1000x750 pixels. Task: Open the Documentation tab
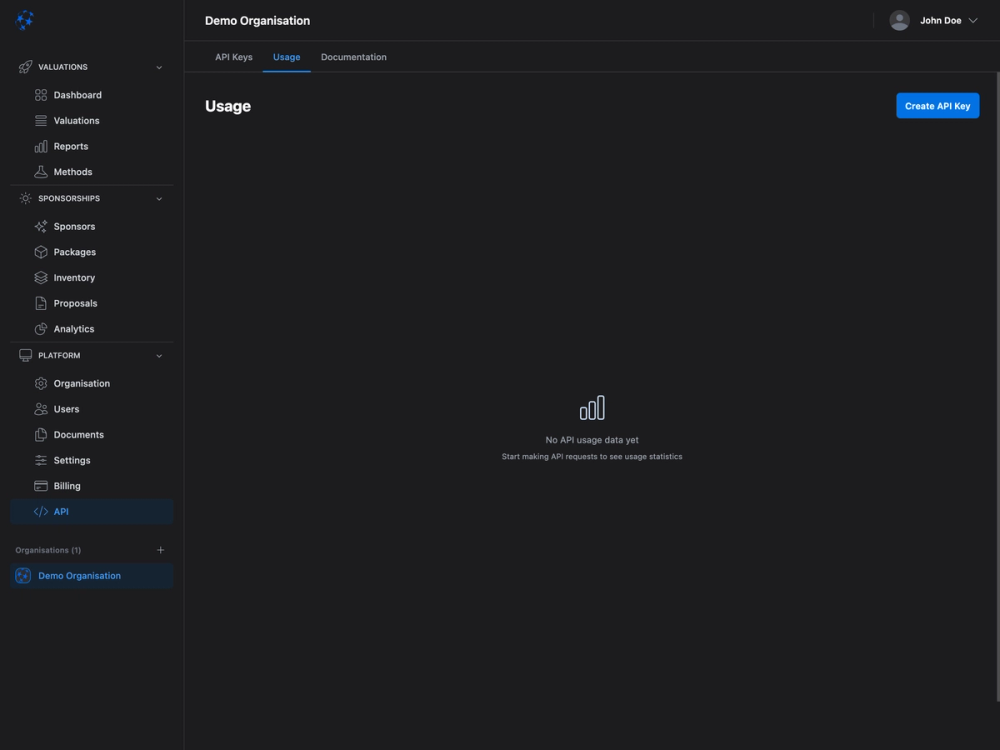click(353, 57)
